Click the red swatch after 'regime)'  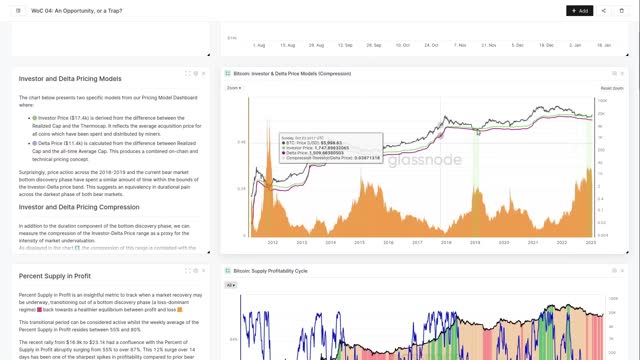40,310
